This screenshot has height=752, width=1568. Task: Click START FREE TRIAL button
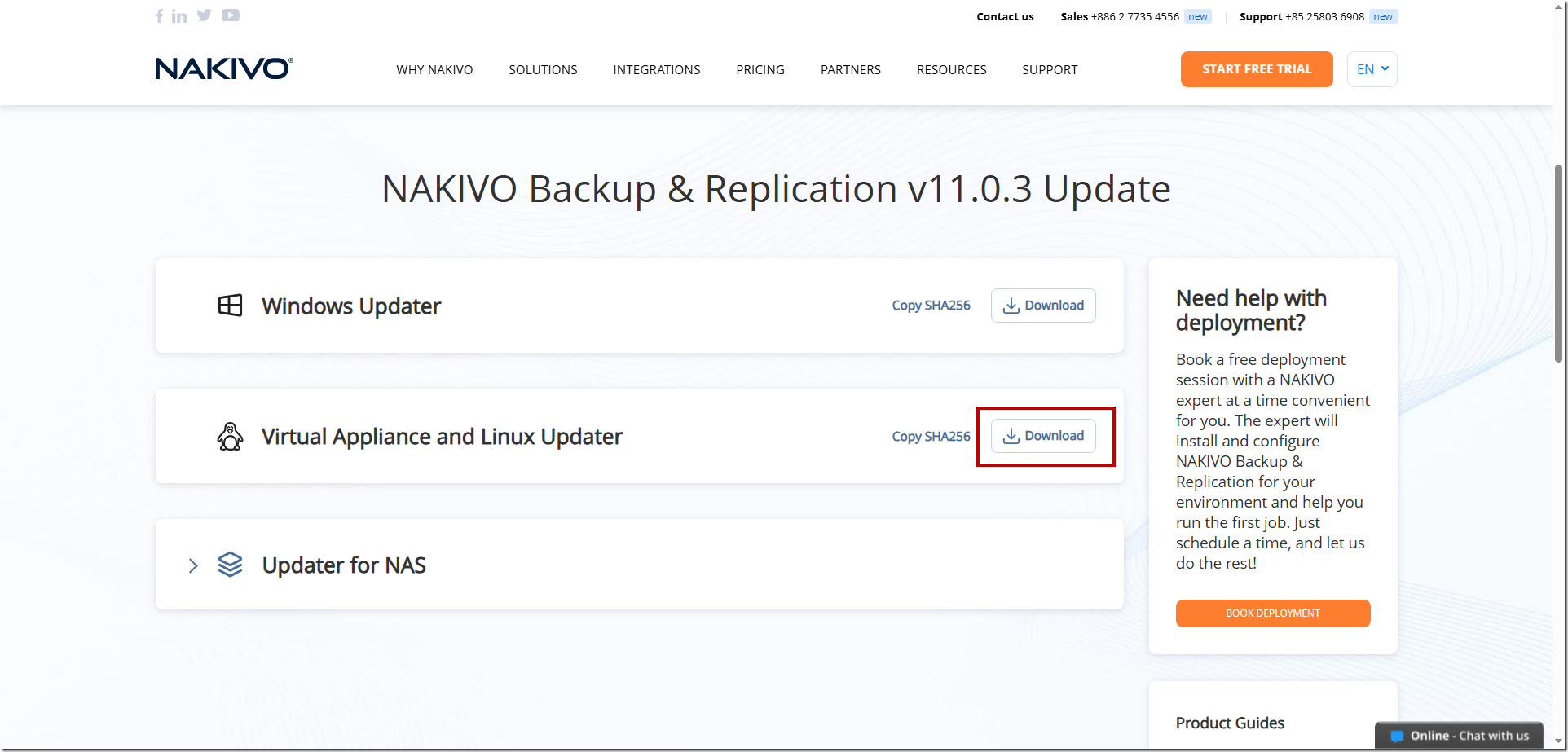coord(1257,69)
